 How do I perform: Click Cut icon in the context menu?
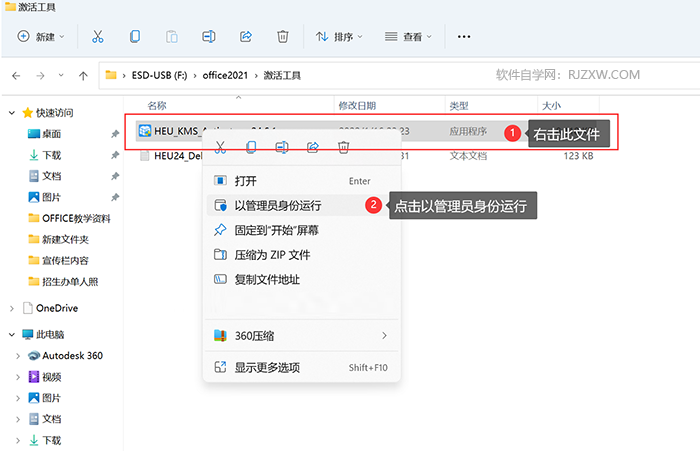pos(220,147)
